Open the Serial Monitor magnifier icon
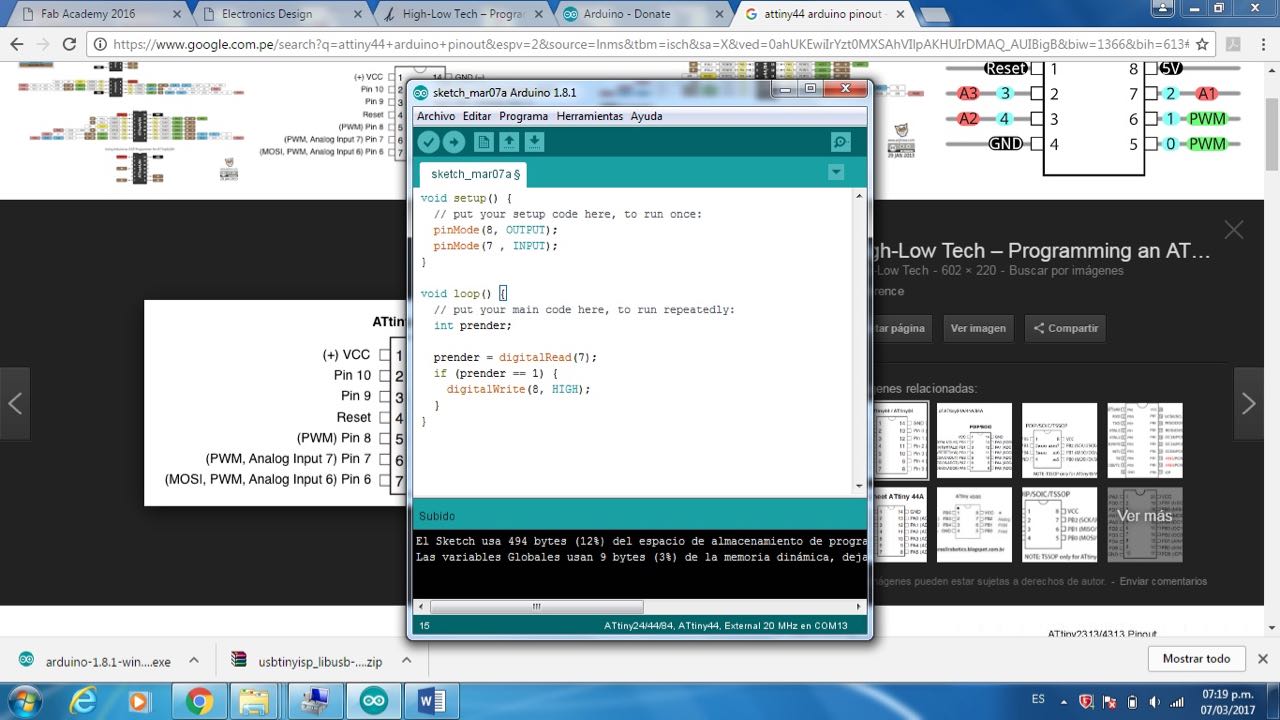This screenshot has height=720, width=1280. (x=841, y=142)
